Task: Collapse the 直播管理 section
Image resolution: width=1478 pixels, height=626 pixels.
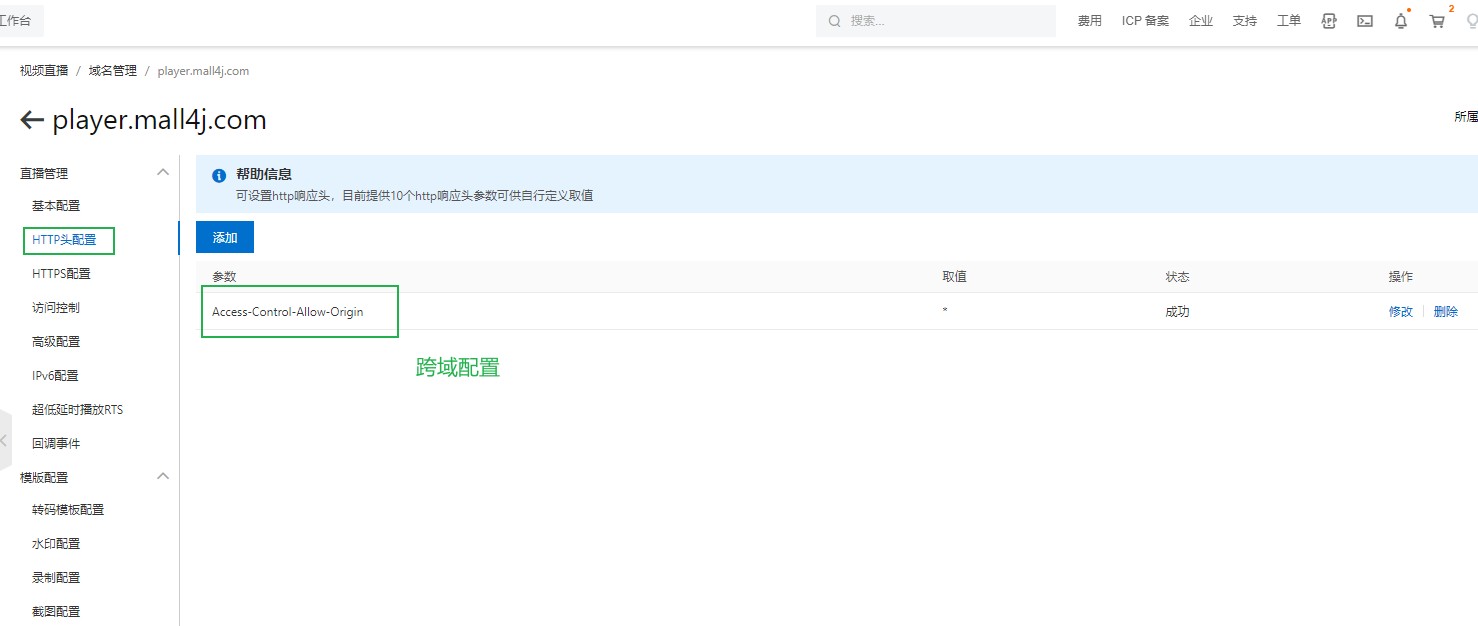Action: click(163, 173)
